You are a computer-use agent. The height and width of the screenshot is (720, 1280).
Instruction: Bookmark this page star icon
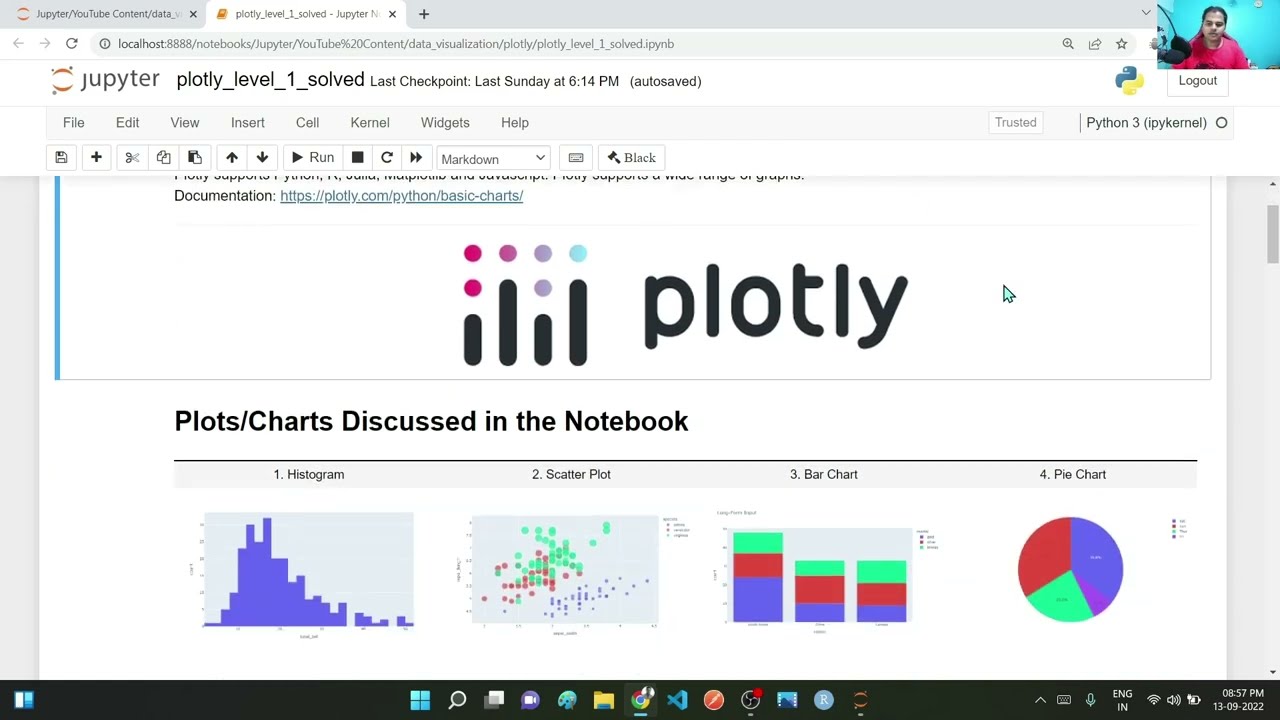pos(1122,44)
